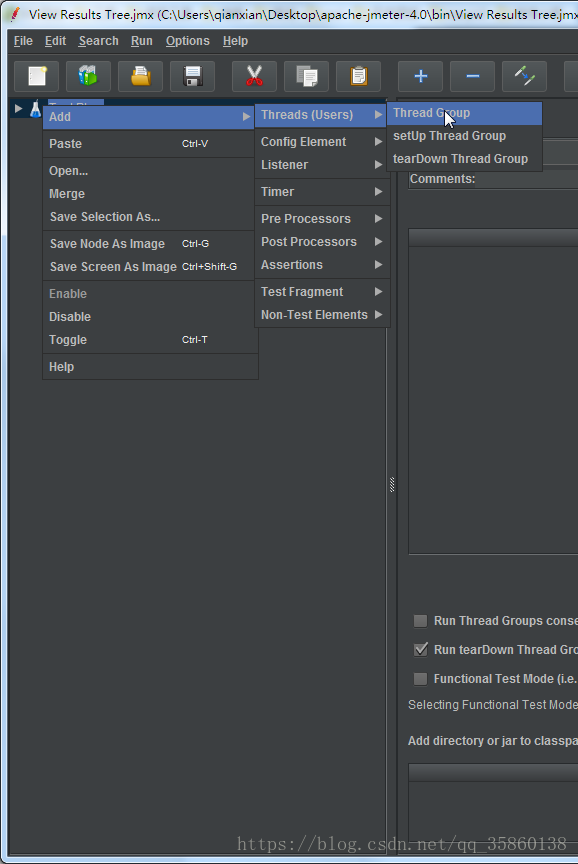Open the Help menu in menu bar

pos(235,41)
